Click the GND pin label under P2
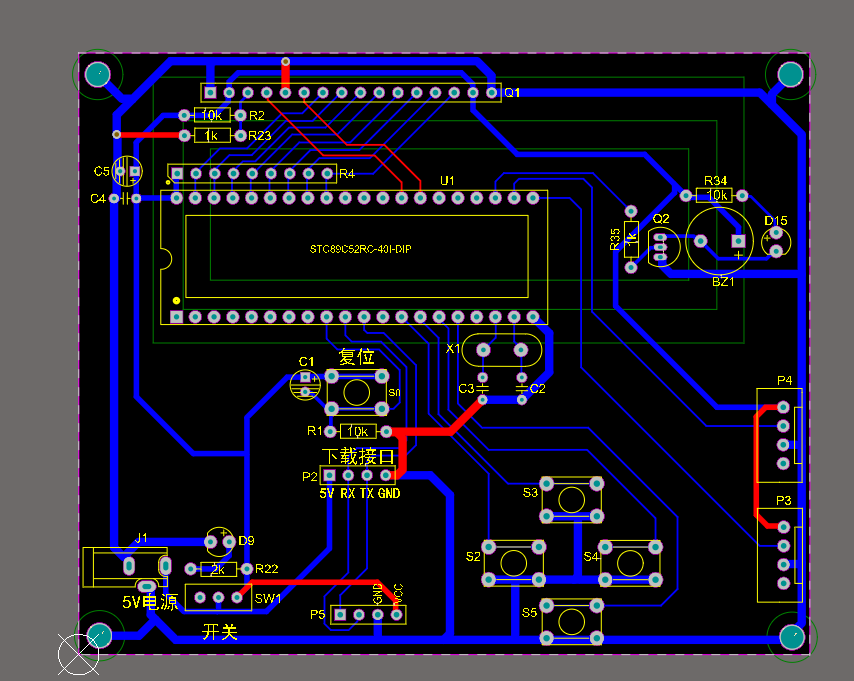This screenshot has height=681, width=854. [389, 494]
